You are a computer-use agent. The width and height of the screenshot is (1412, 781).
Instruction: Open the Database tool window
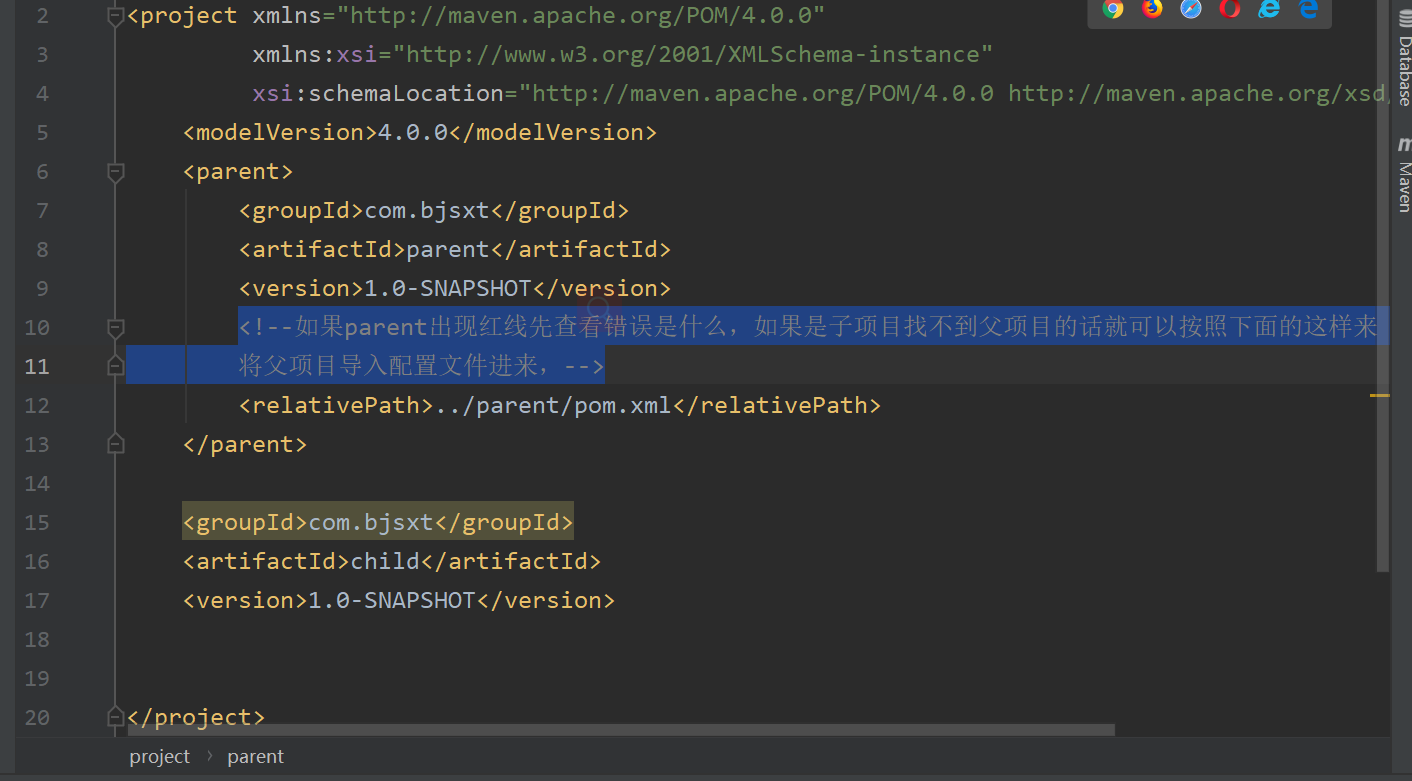click(x=1404, y=60)
